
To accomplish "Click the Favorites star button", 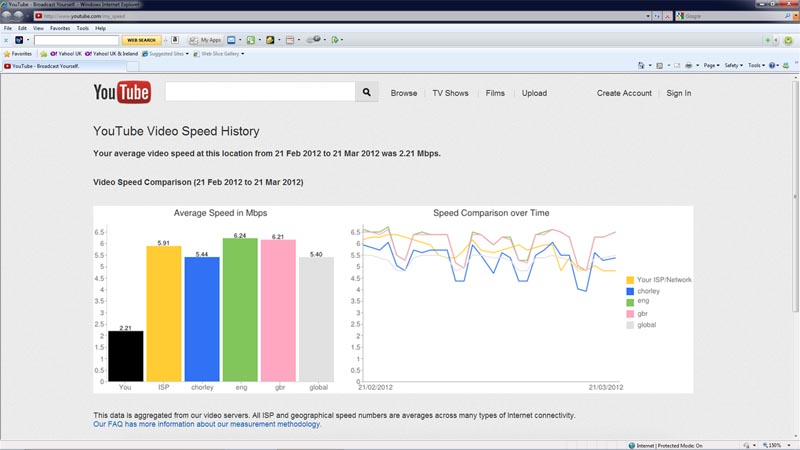I will (x=17, y=54).
